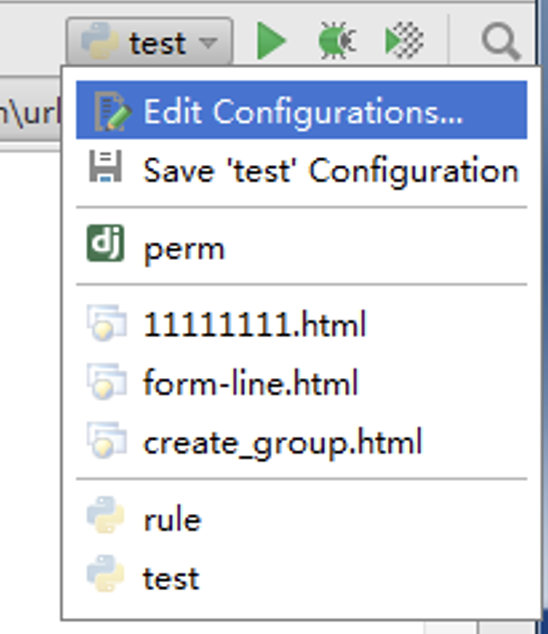The image size is (548, 634).
Task: Choose Edit Configurations... from the menu
Action: 301,110
